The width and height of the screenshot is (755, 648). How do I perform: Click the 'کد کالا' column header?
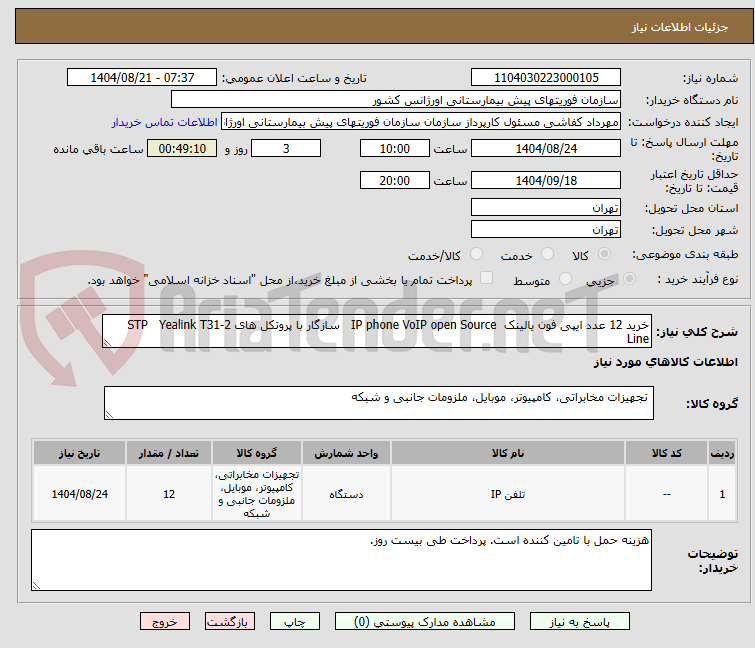pos(666,453)
